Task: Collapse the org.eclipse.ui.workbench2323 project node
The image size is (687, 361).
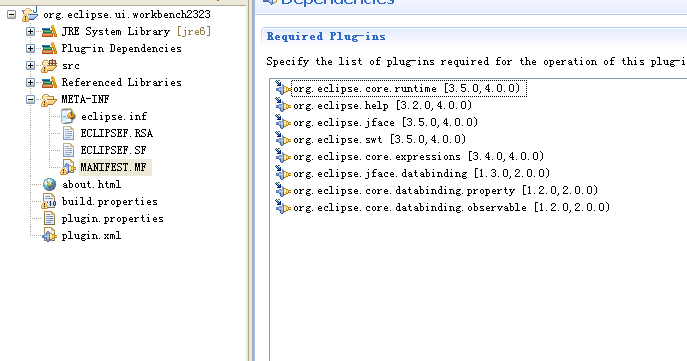Action: click(x=11, y=15)
